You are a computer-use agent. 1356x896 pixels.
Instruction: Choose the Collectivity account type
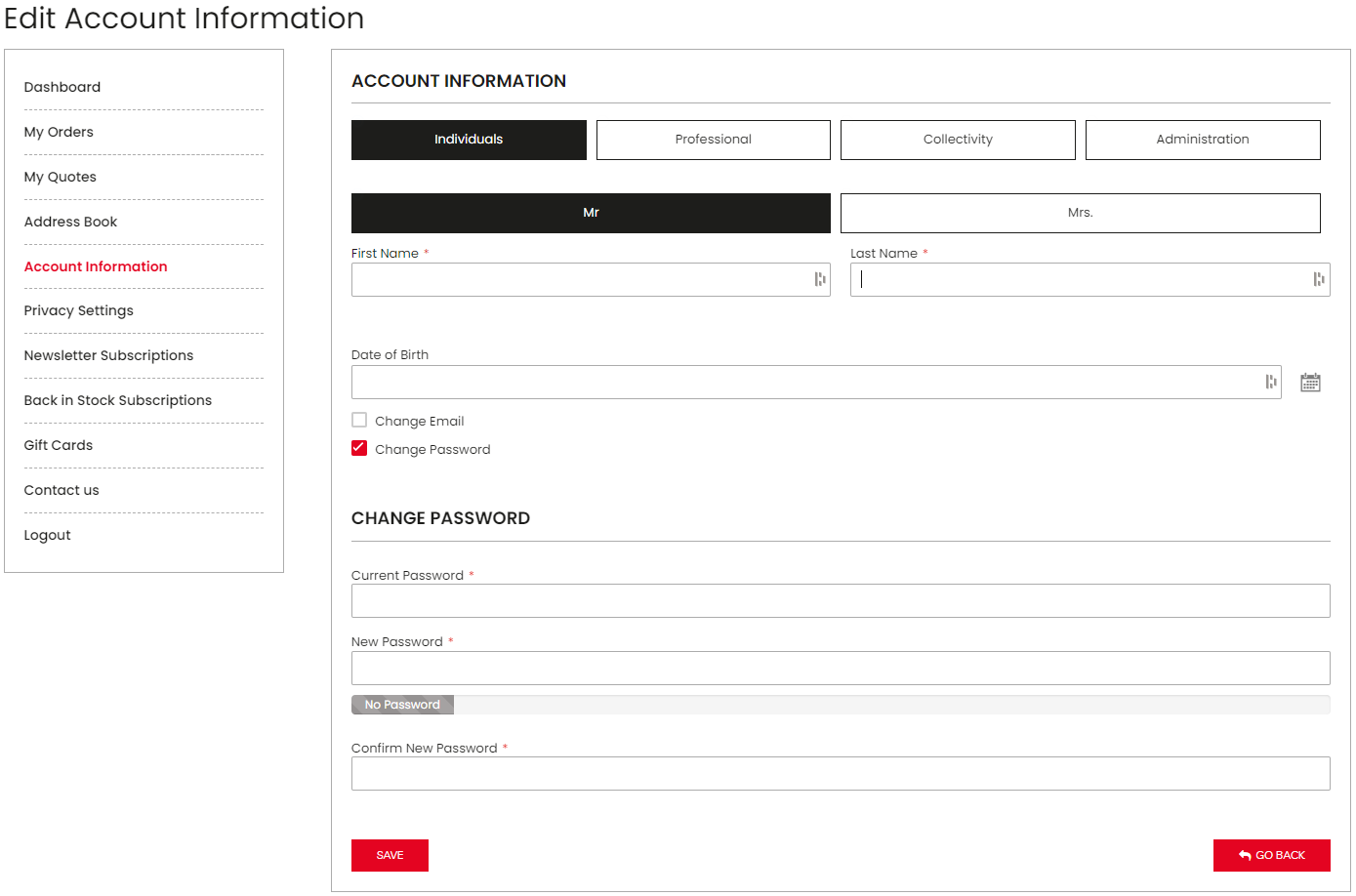(958, 140)
